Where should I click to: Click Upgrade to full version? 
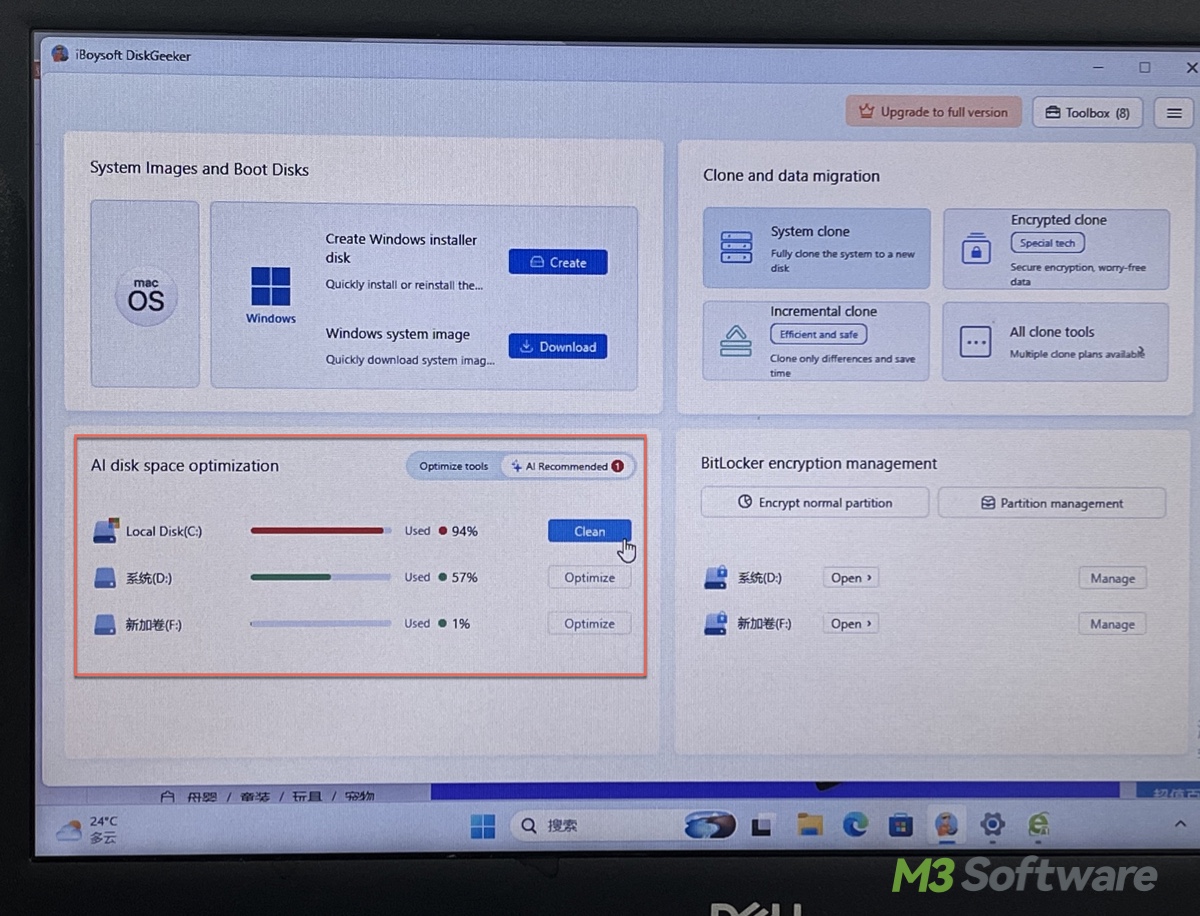pyautogui.click(x=934, y=112)
